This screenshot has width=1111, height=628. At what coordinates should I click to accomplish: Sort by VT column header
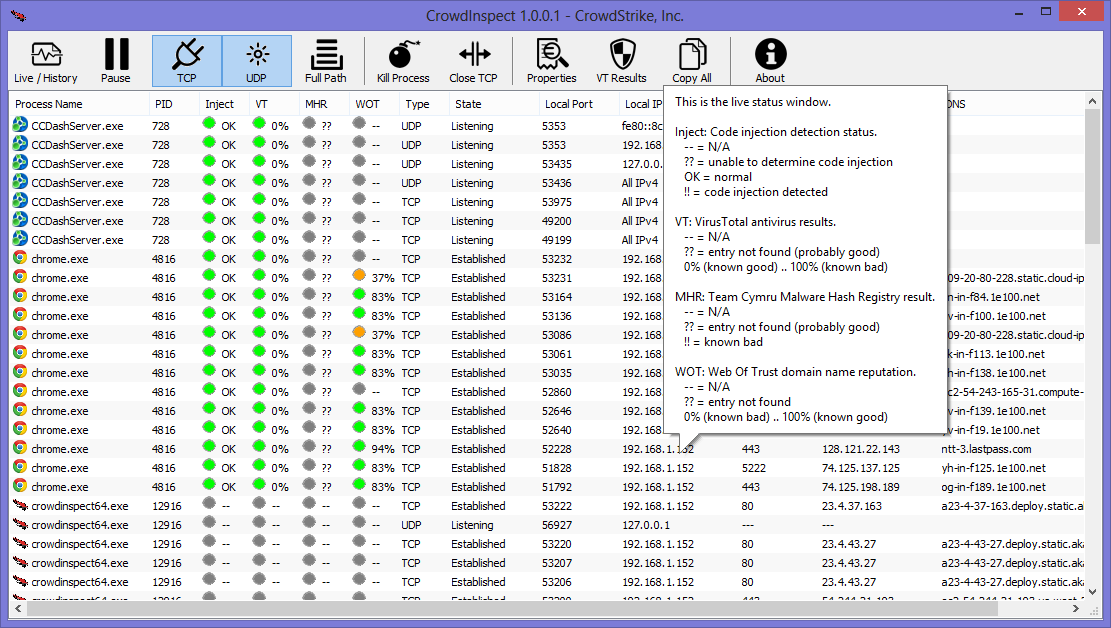(275, 104)
